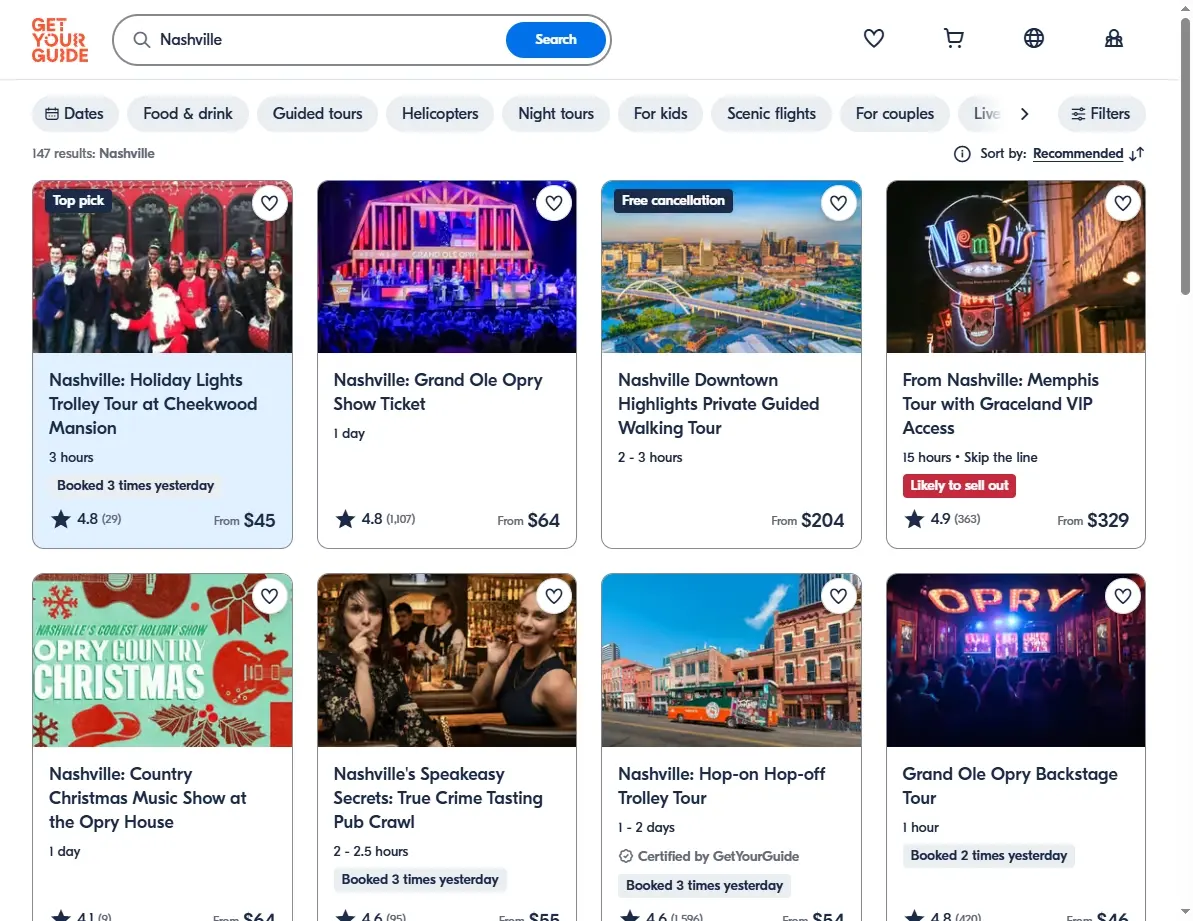
Task: Click the From $329 price
Action: pyautogui.click(x=1093, y=520)
